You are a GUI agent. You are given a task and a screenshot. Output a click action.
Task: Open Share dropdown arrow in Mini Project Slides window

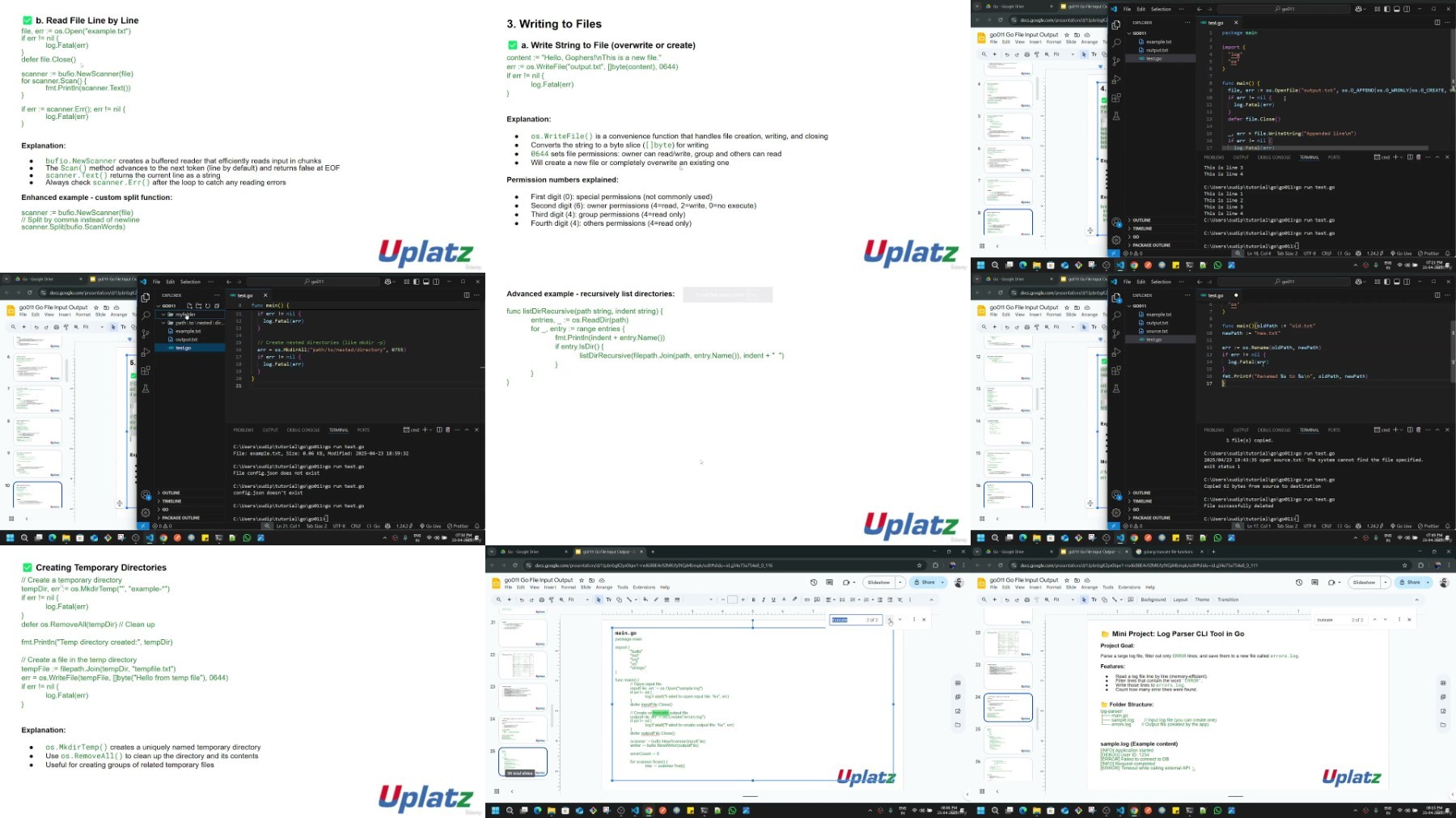click(1428, 583)
